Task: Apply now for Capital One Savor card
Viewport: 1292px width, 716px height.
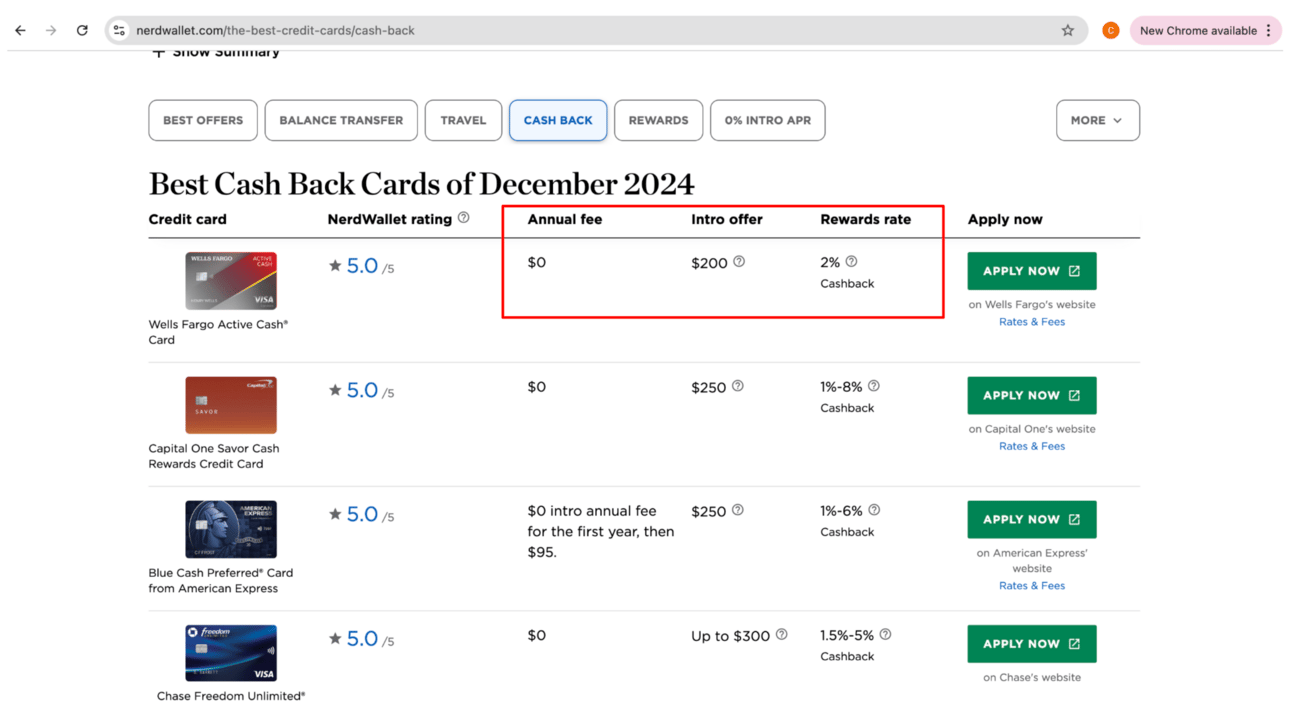Action: [1032, 395]
